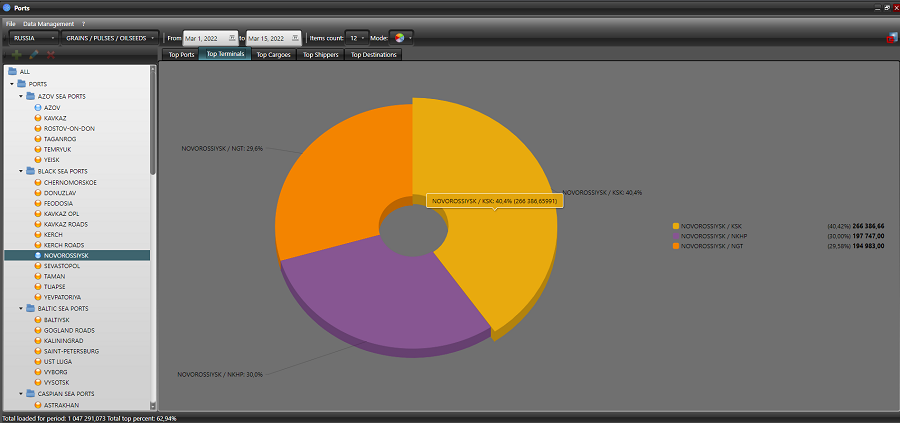This screenshot has height=423, width=900.
Task: Select ROSTOV-ON-DON in the tree
Action: coord(69,129)
